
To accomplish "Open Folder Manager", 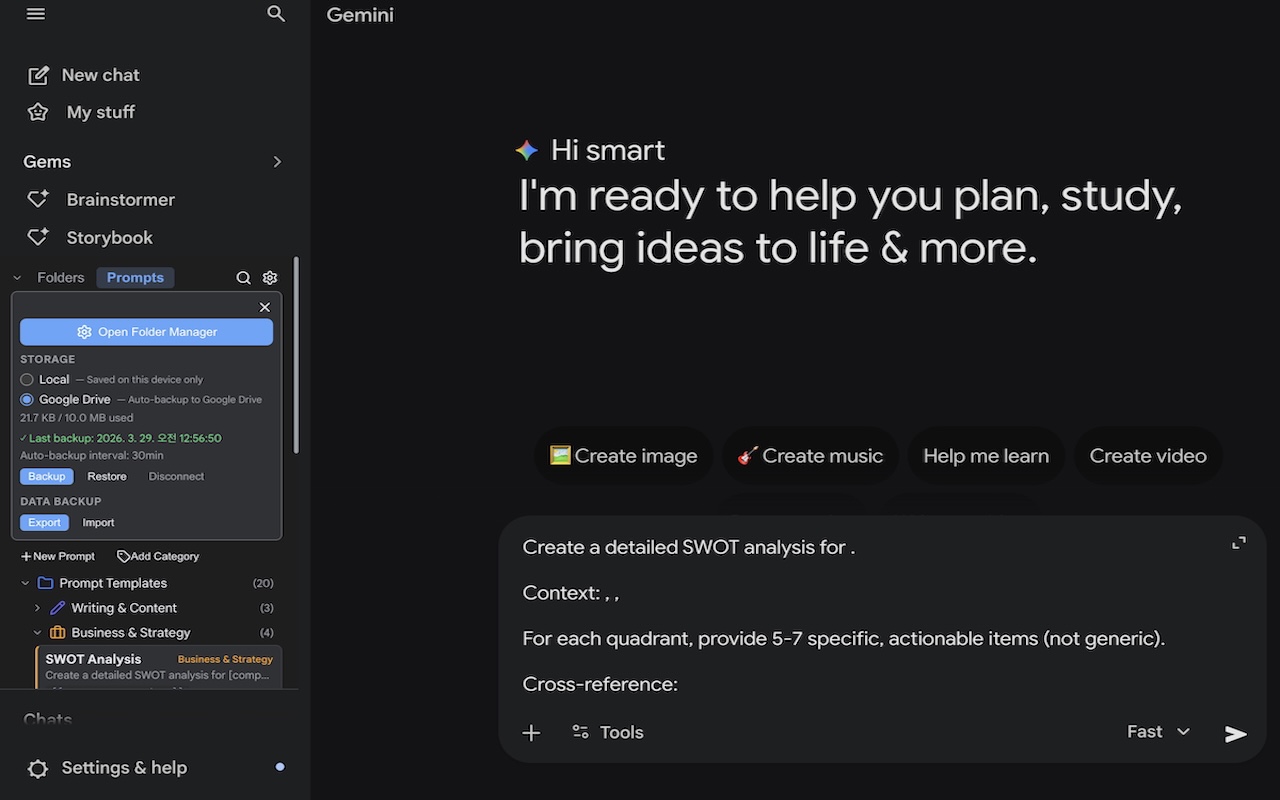I will tap(146, 331).
